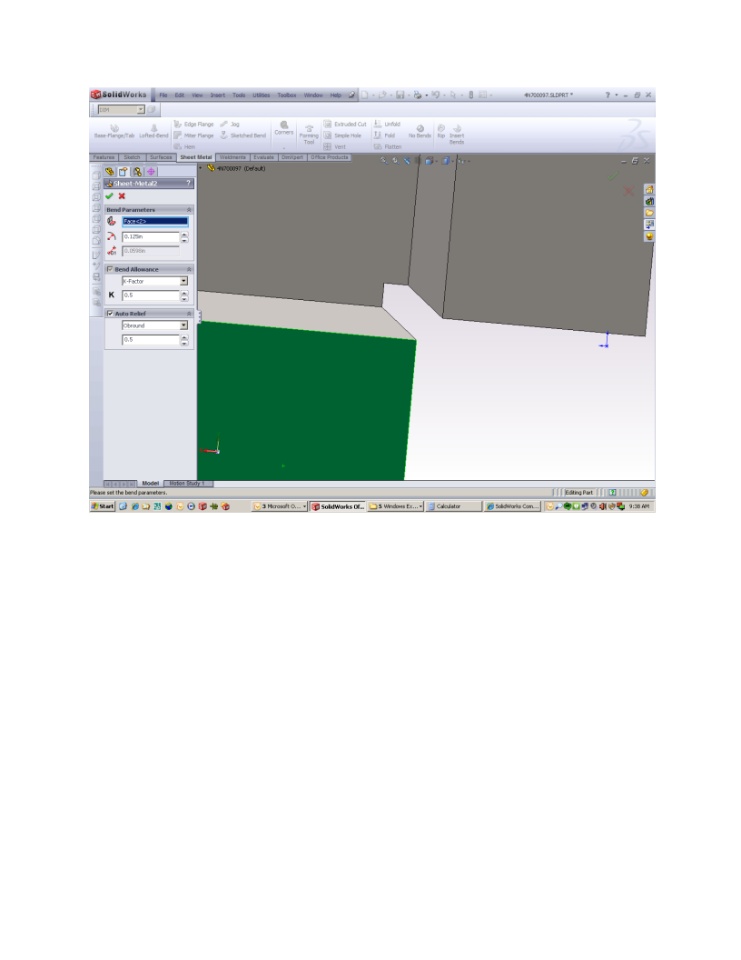Accept the Sheet-Metal2 feature with green checkmark

point(109,196)
